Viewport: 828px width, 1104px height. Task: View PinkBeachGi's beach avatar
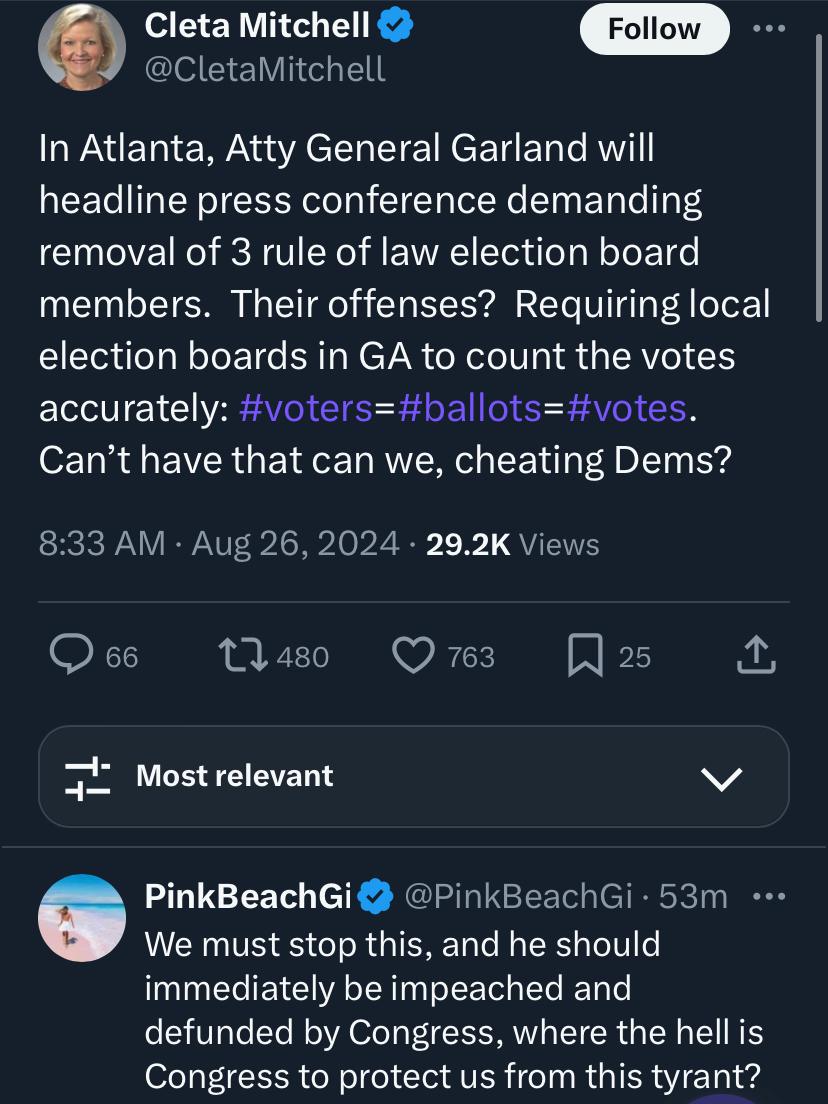point(82,917)
